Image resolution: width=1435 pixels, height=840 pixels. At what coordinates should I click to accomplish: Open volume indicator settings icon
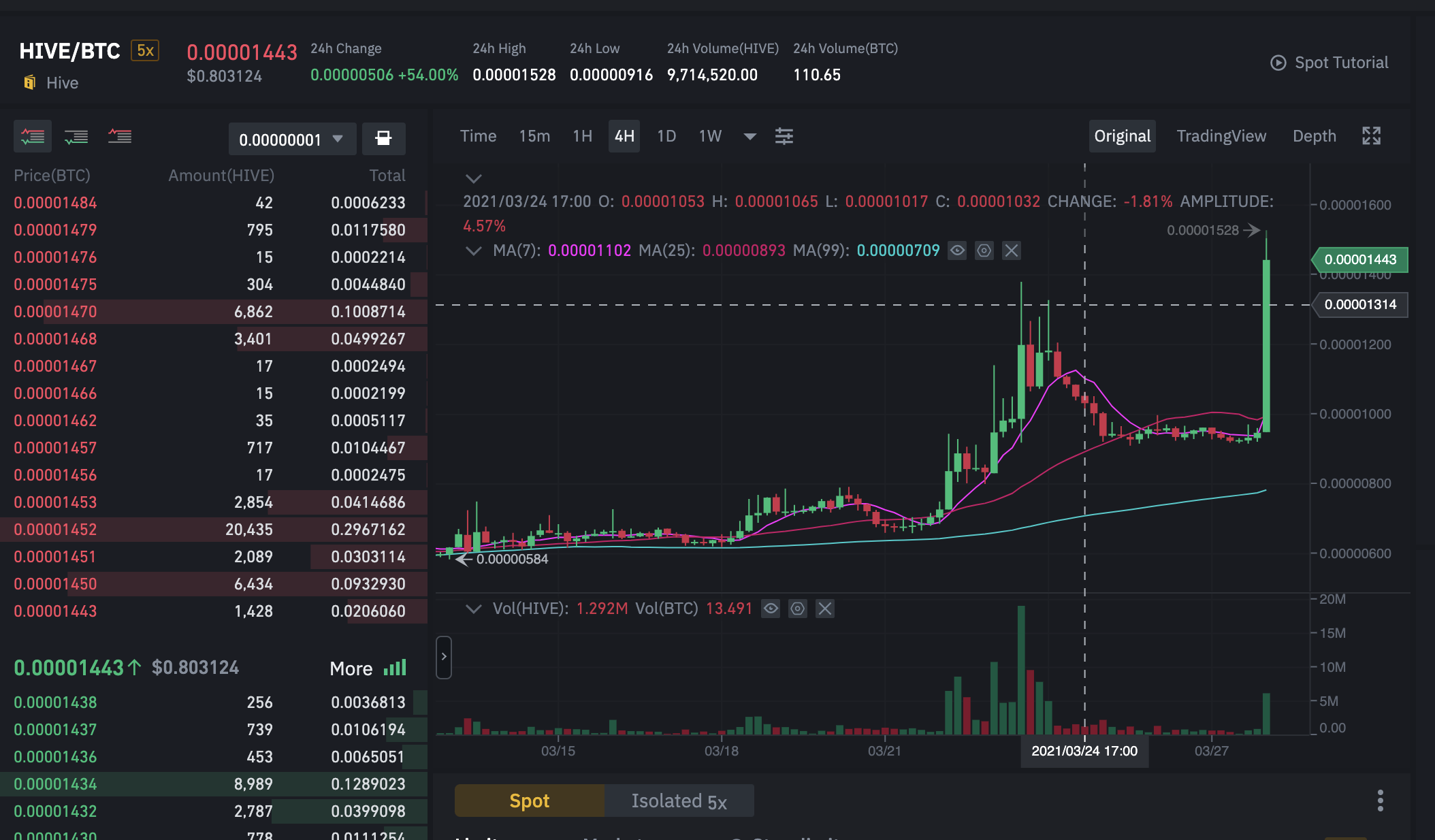(797, 609)
